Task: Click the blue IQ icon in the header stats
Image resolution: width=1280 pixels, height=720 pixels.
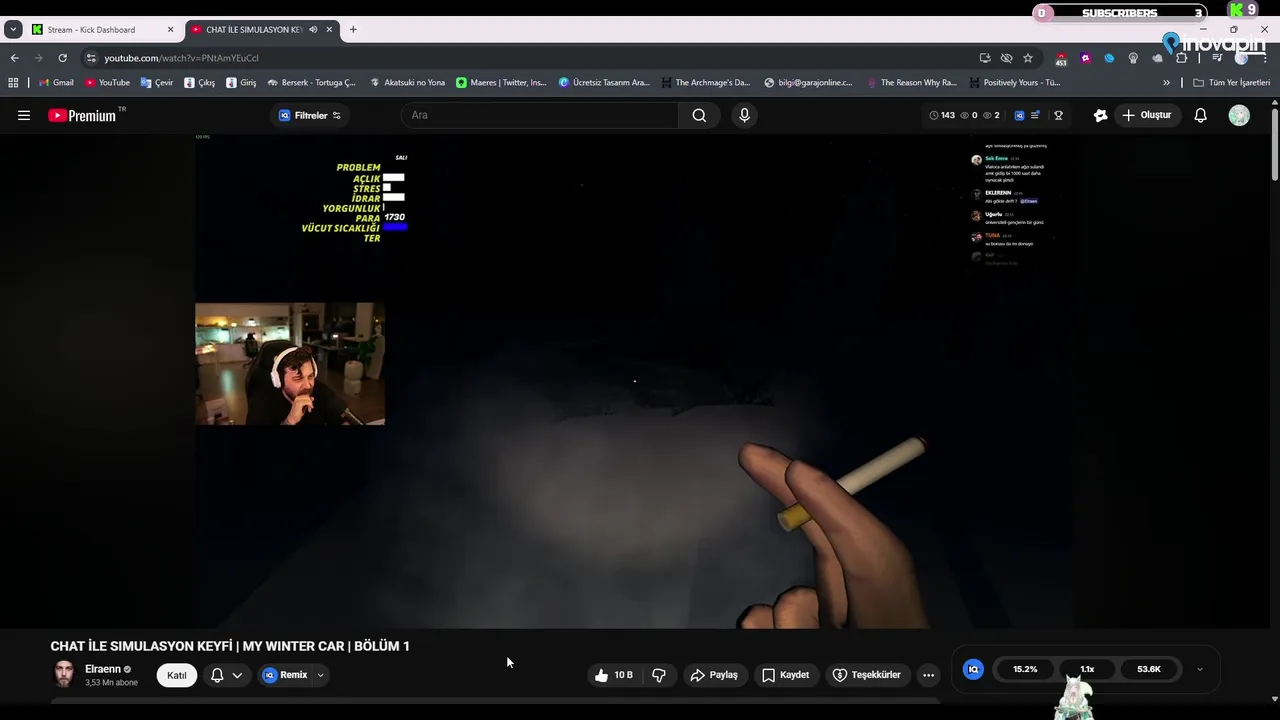Action: (x=1019, y=115)
